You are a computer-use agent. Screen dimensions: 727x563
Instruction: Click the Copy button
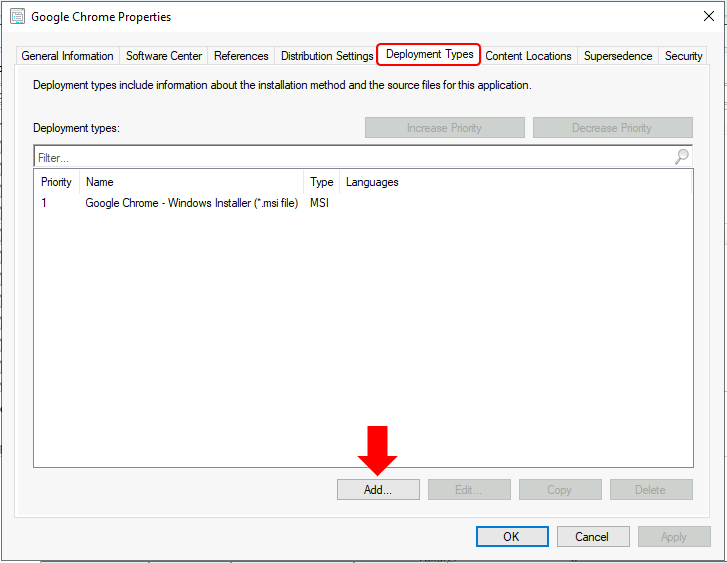(x=560, y=490)
